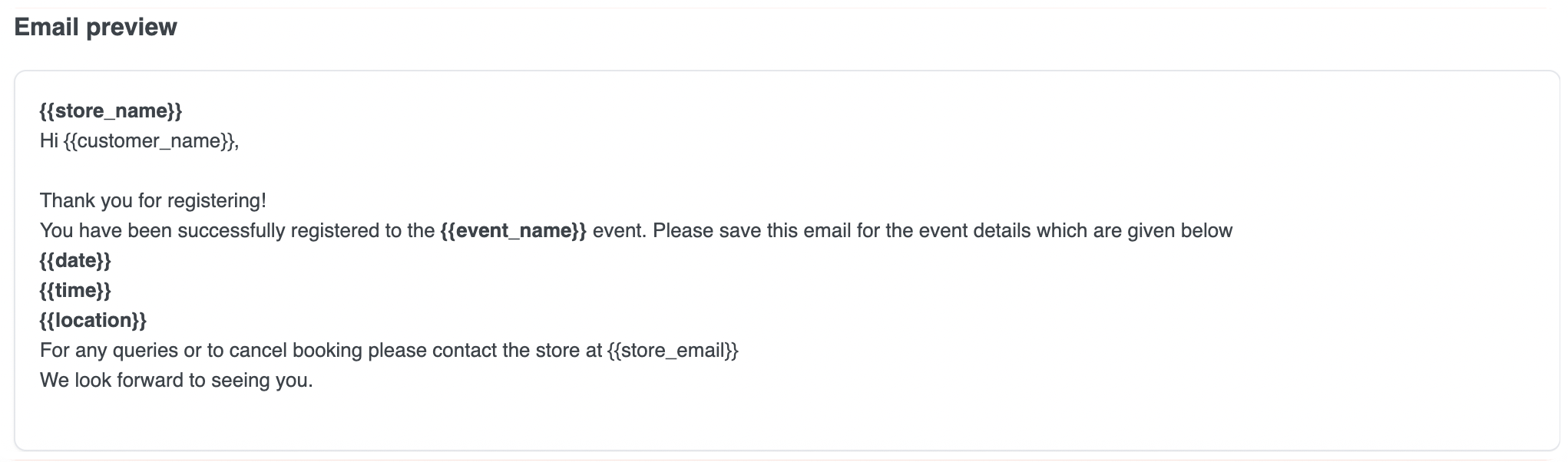This screenshot has height=462, width=1568.
Task: Click the We look forward to seeing you line
Action: [176, 381]
